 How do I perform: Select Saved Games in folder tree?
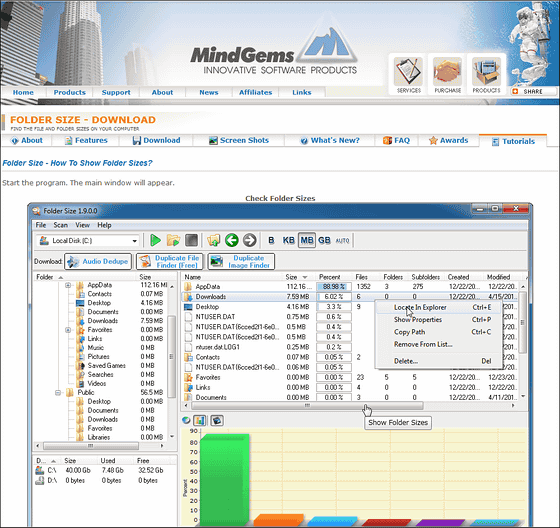(x=106, y=365)
